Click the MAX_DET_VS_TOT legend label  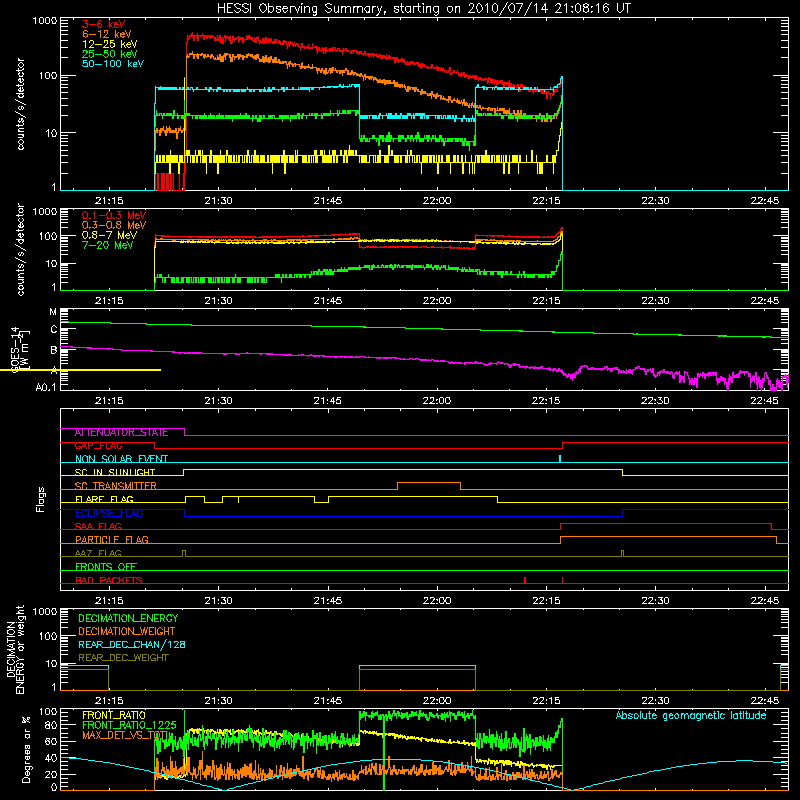(126, 735)
